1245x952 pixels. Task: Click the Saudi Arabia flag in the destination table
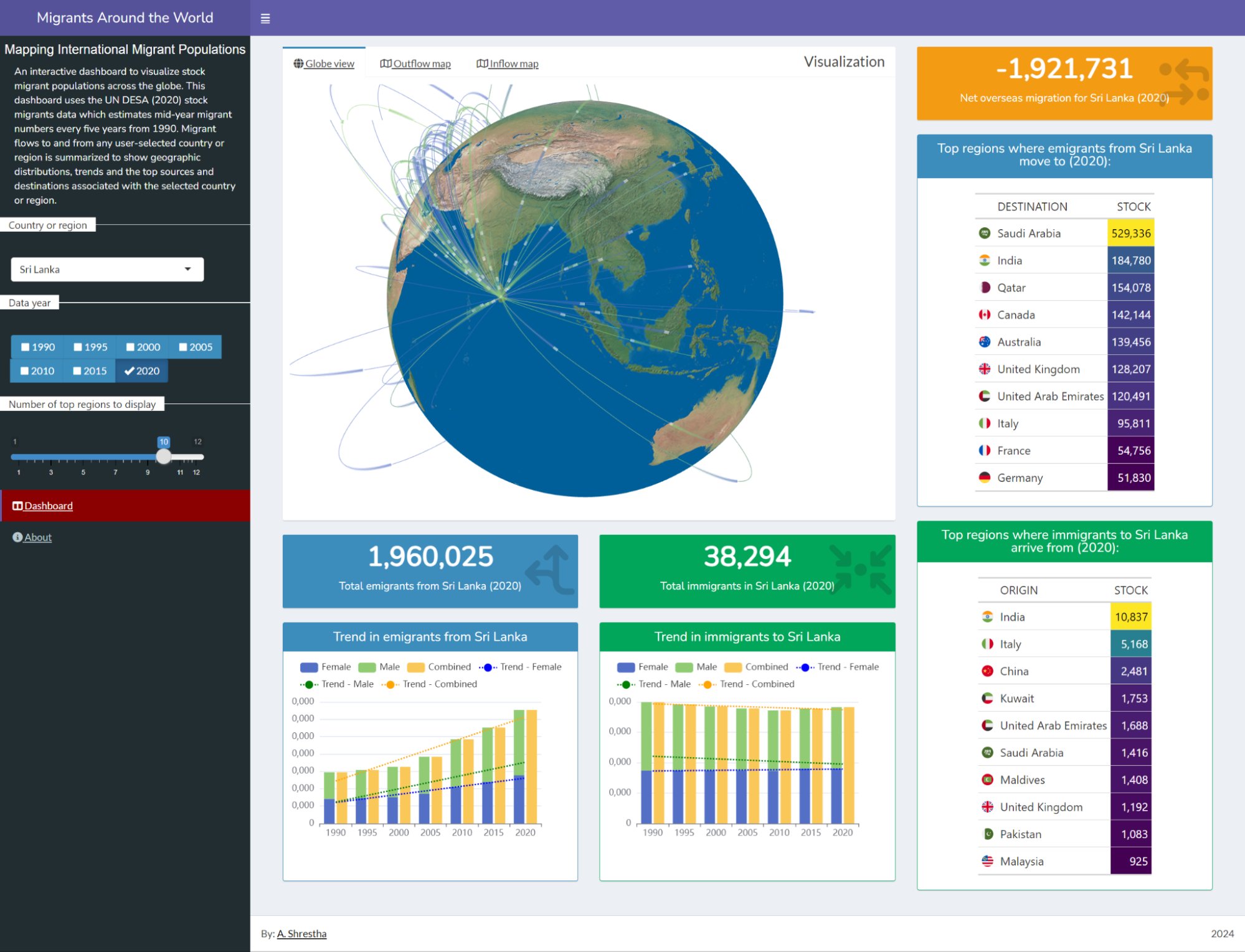click(x=985, y=232)
